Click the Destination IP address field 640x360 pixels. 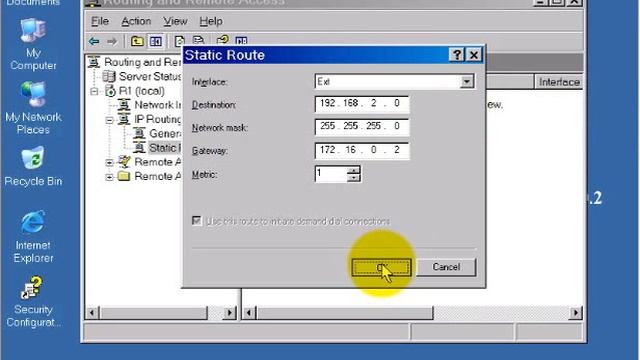click(x=362, y=104)
